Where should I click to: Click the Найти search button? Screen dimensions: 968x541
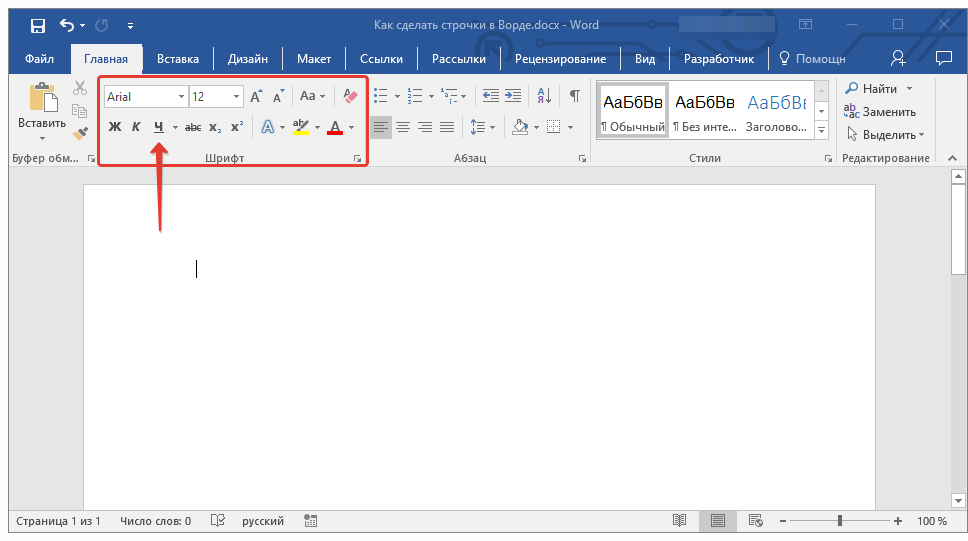coord(878,89)
